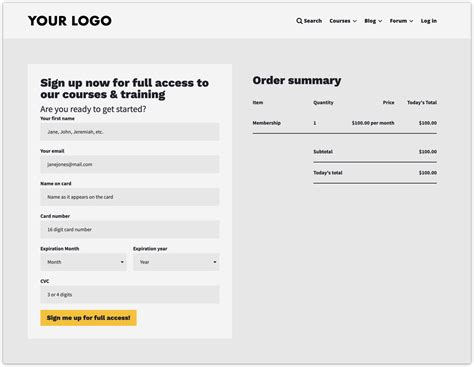Select the Forum menu item
This screenshot has width=474, height=367.
[398, 21]
